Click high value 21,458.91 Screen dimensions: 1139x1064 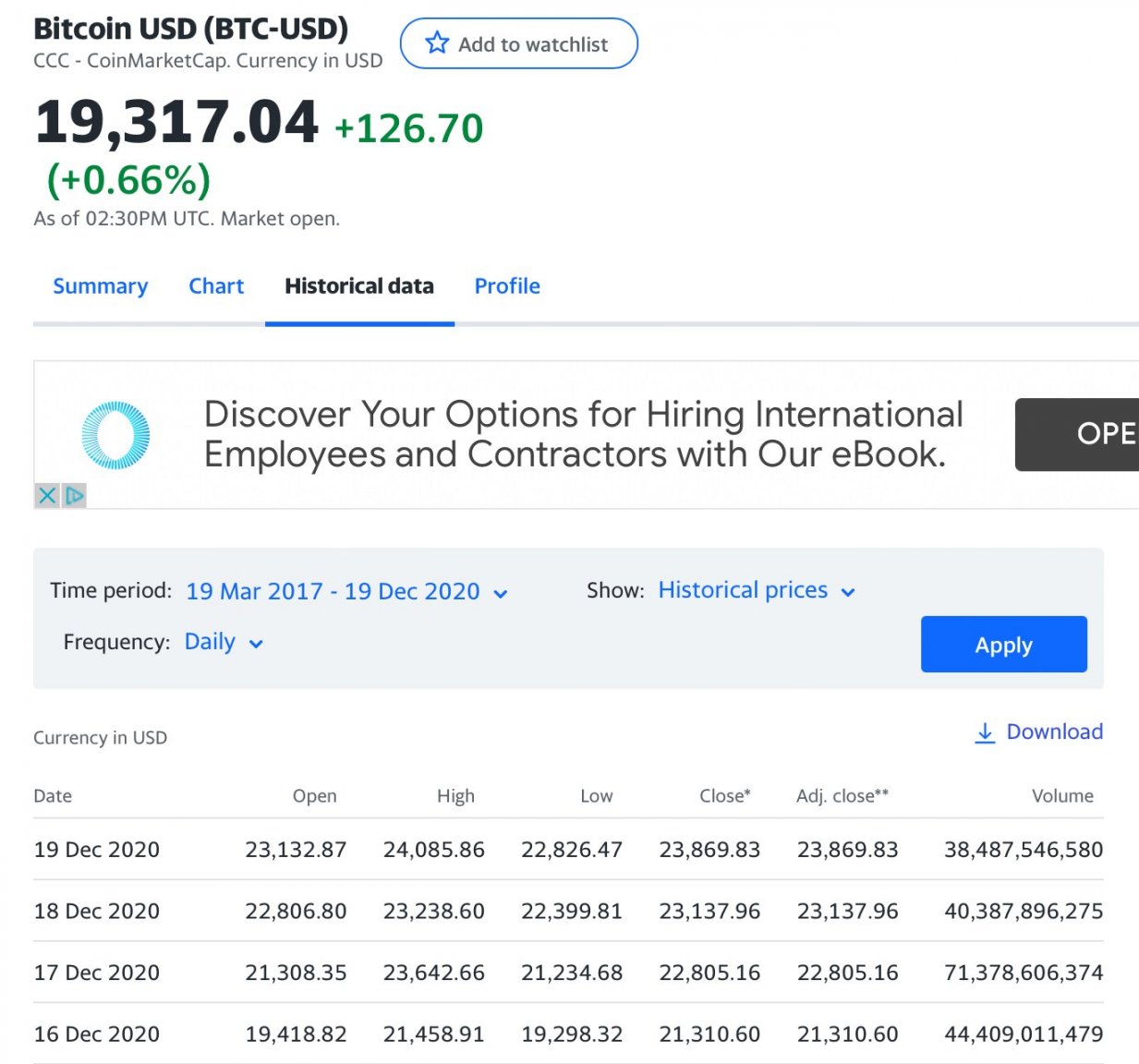pos(434,1034)
